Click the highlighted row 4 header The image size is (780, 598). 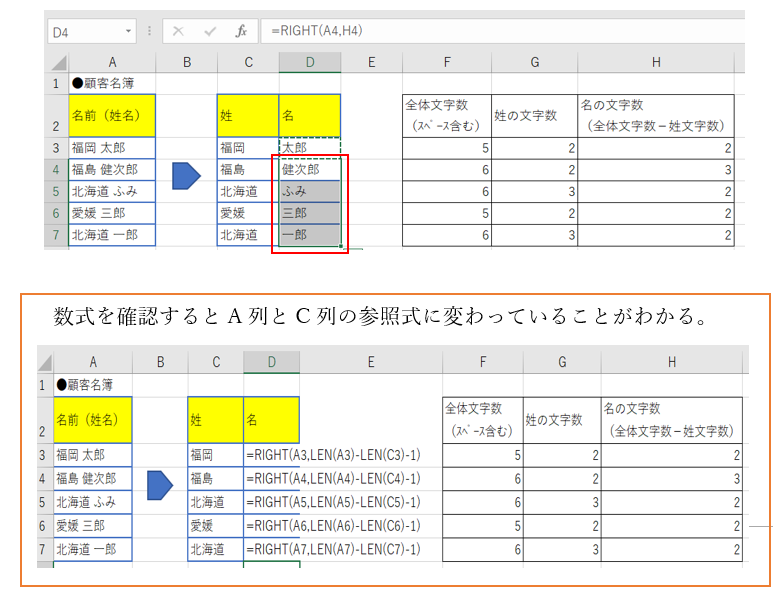[56, 169]
